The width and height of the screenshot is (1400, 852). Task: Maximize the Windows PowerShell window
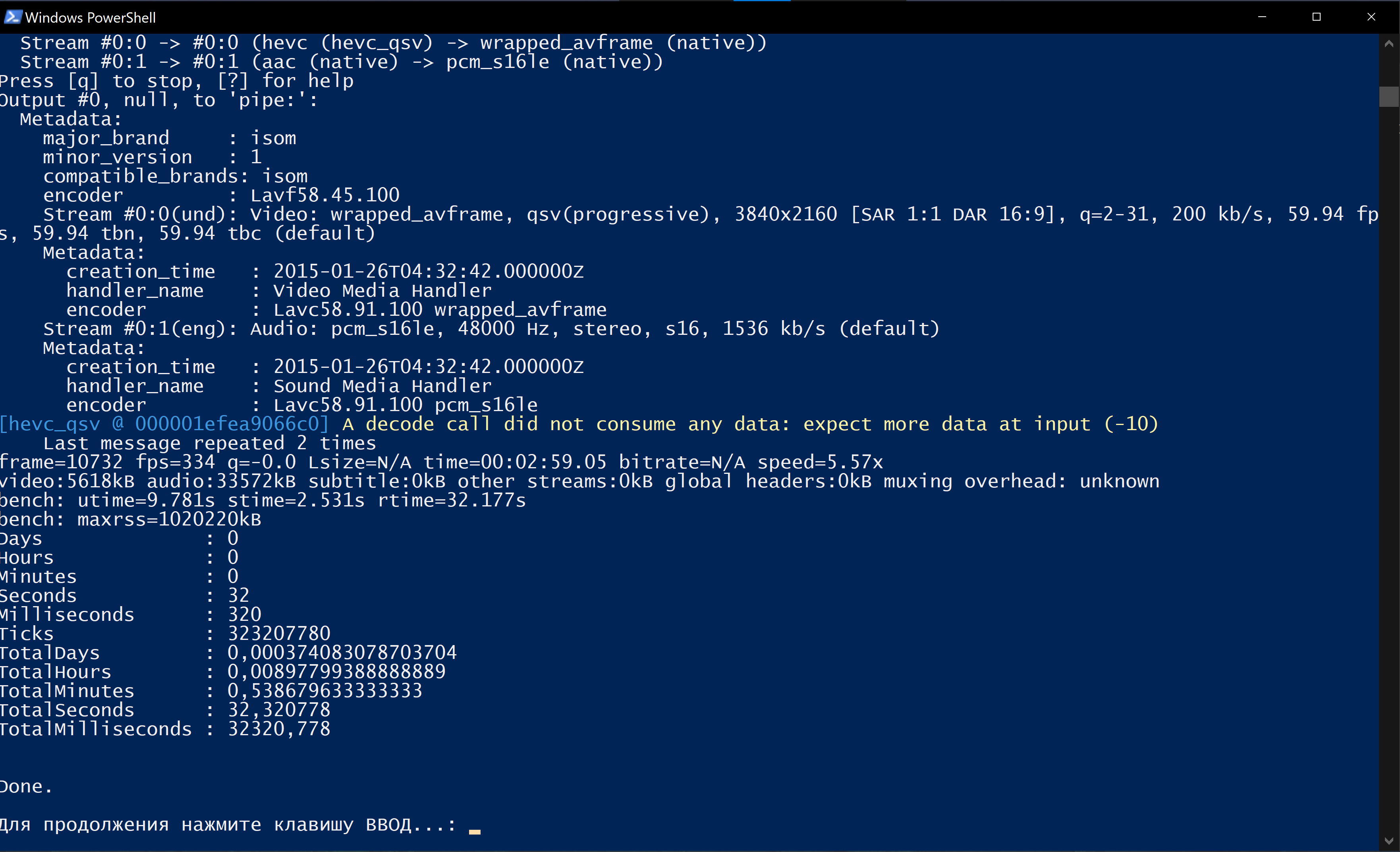pyautogui.click(x=1316, y=17)
